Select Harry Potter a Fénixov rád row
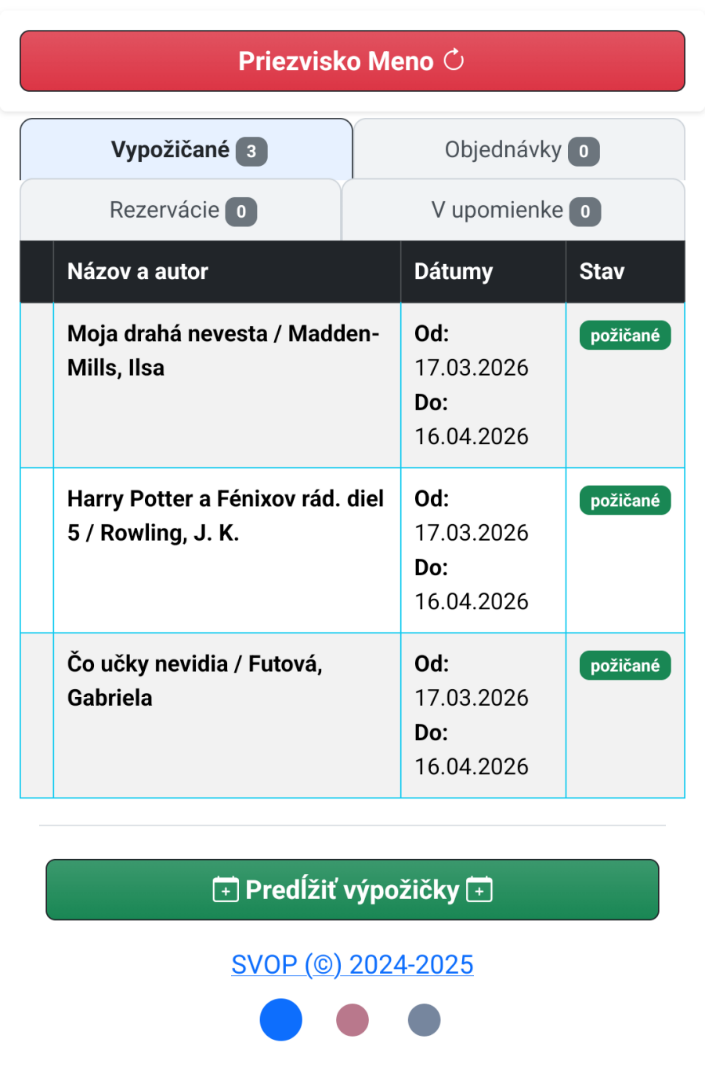This screenshot has height=1079, width=705. (x=352, y=551)
